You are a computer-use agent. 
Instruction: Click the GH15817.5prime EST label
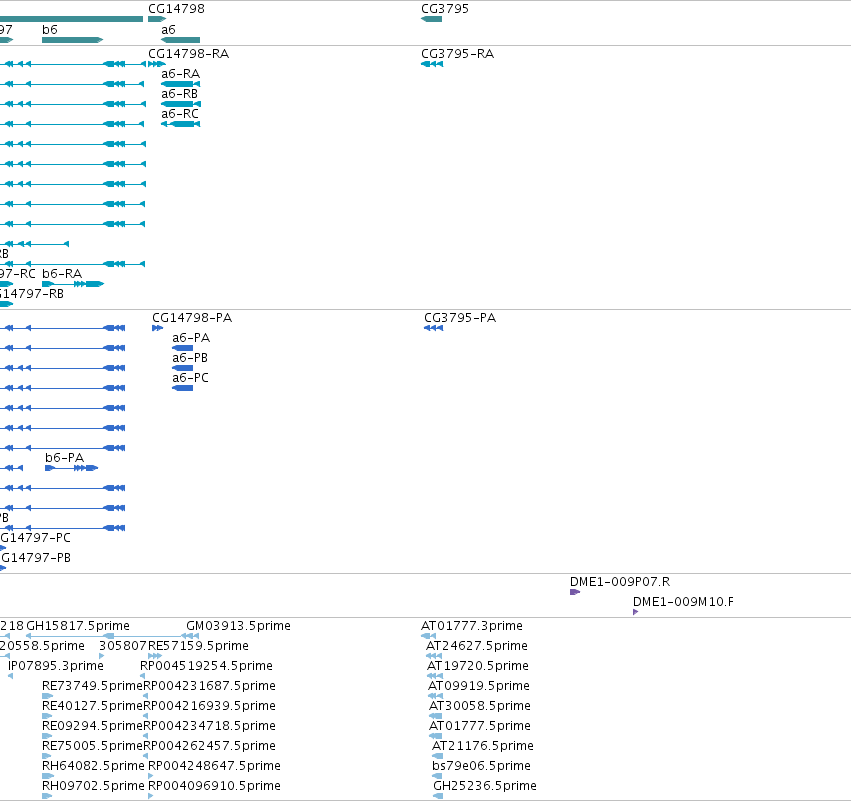click(78, 626)
